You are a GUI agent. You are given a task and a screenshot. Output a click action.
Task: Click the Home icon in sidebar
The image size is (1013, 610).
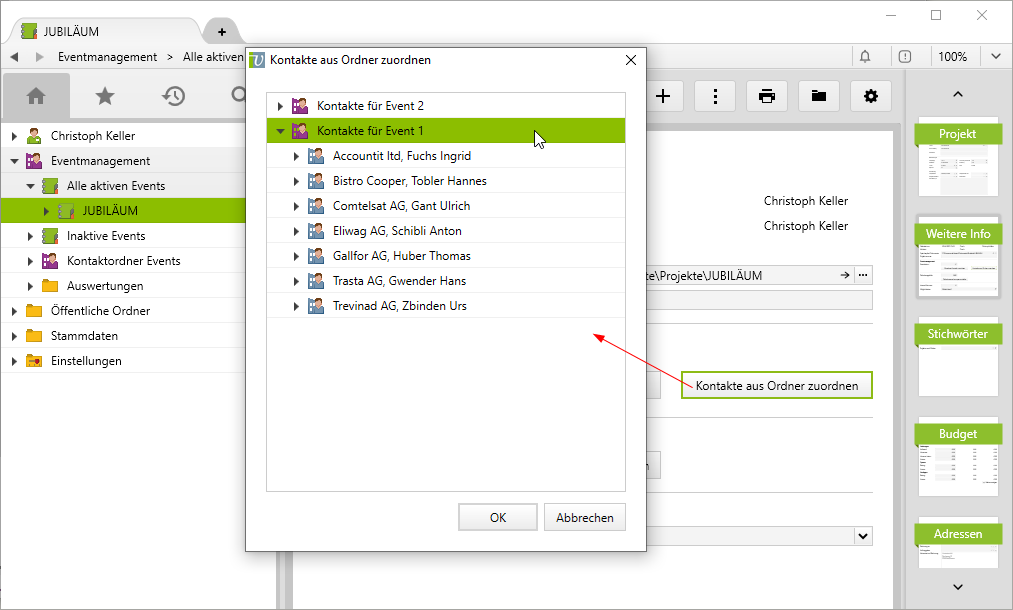click(x=36, y=96)
